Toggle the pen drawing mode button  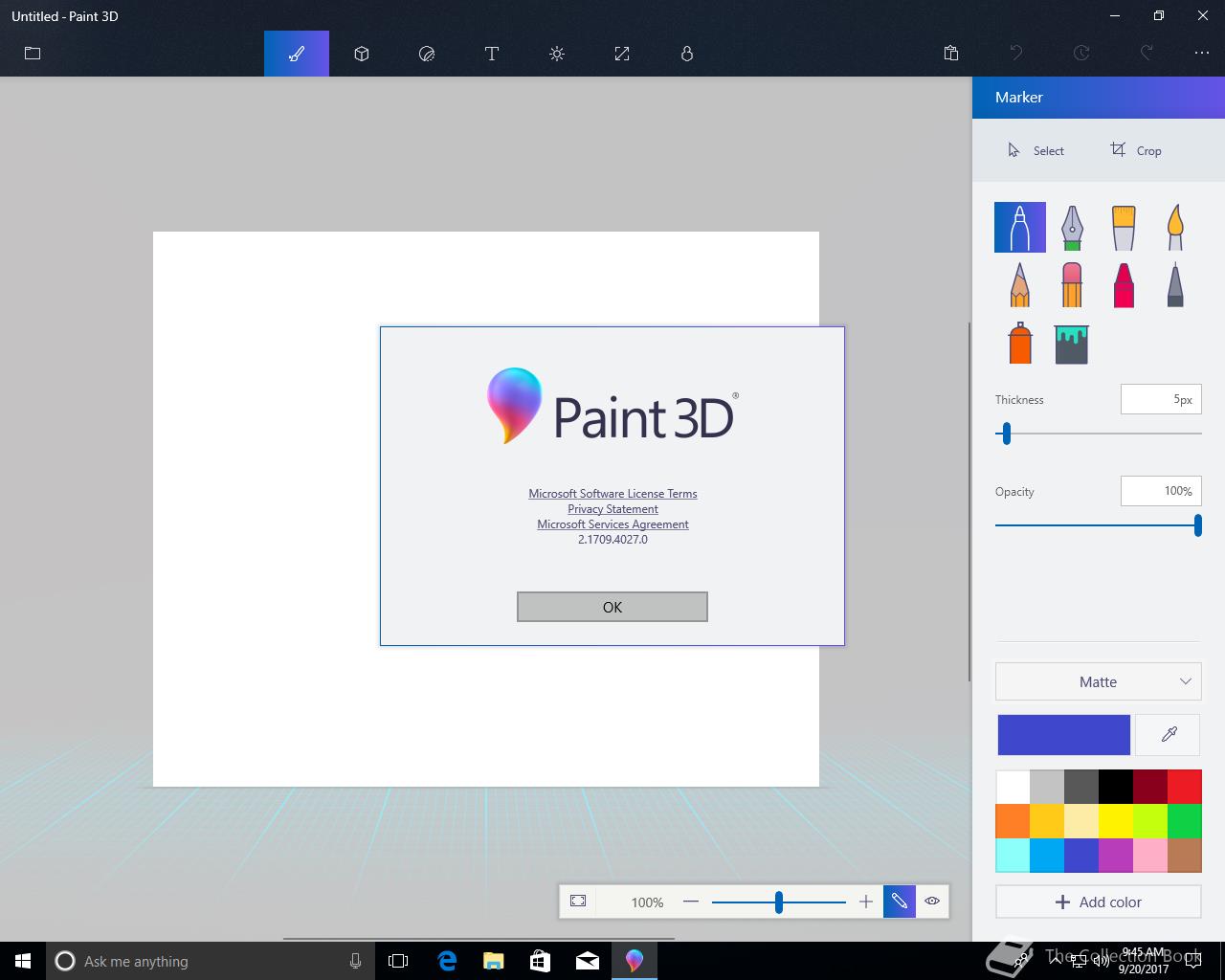tap(900, 902)
